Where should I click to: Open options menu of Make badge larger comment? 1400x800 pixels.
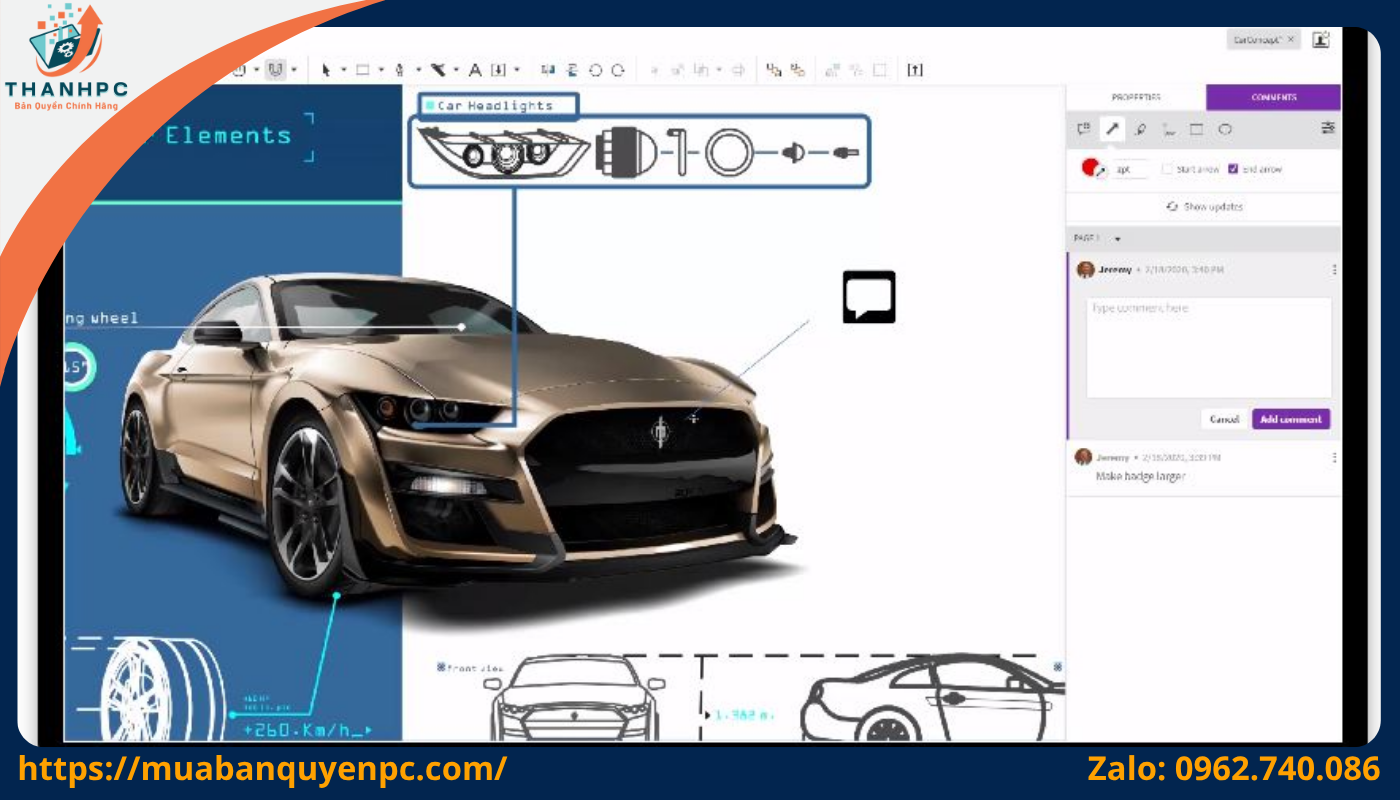click(1334, 457)
